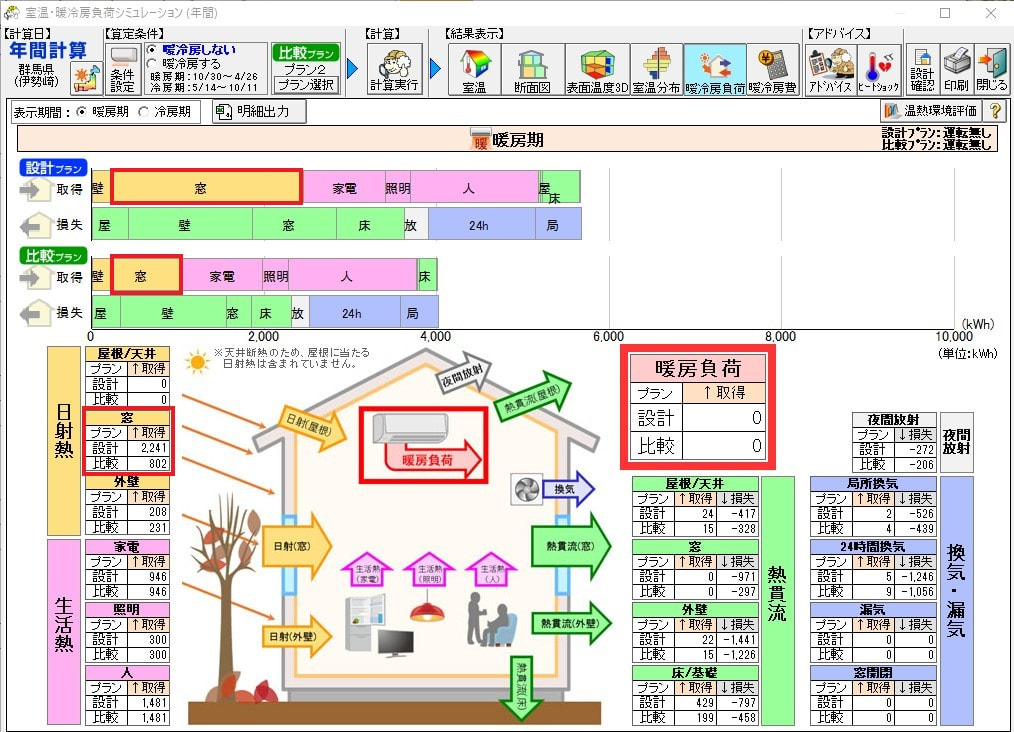Export details with 明細出力 button

(259, 111)
